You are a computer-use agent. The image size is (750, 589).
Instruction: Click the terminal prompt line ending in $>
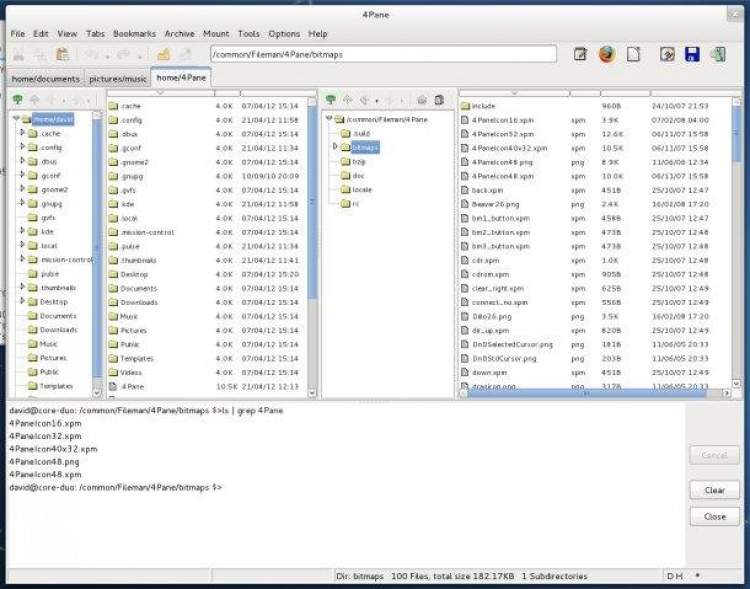[115, 487]
